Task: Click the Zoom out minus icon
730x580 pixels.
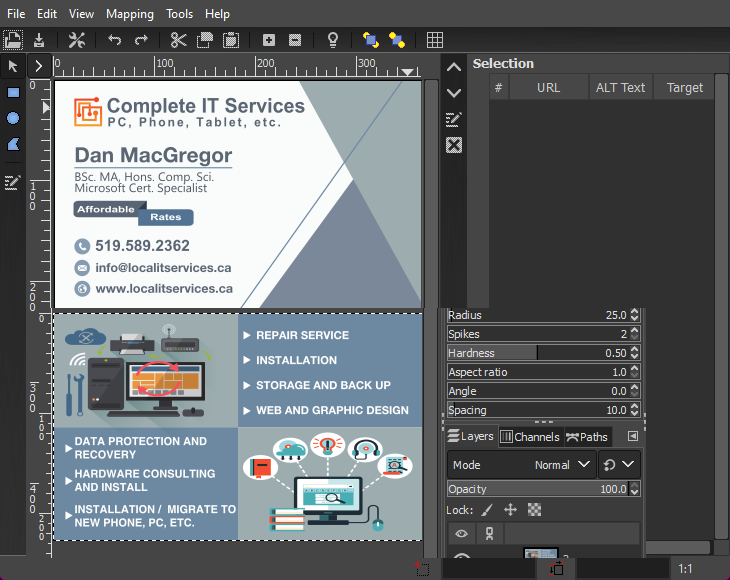Action: click(295, 40)
